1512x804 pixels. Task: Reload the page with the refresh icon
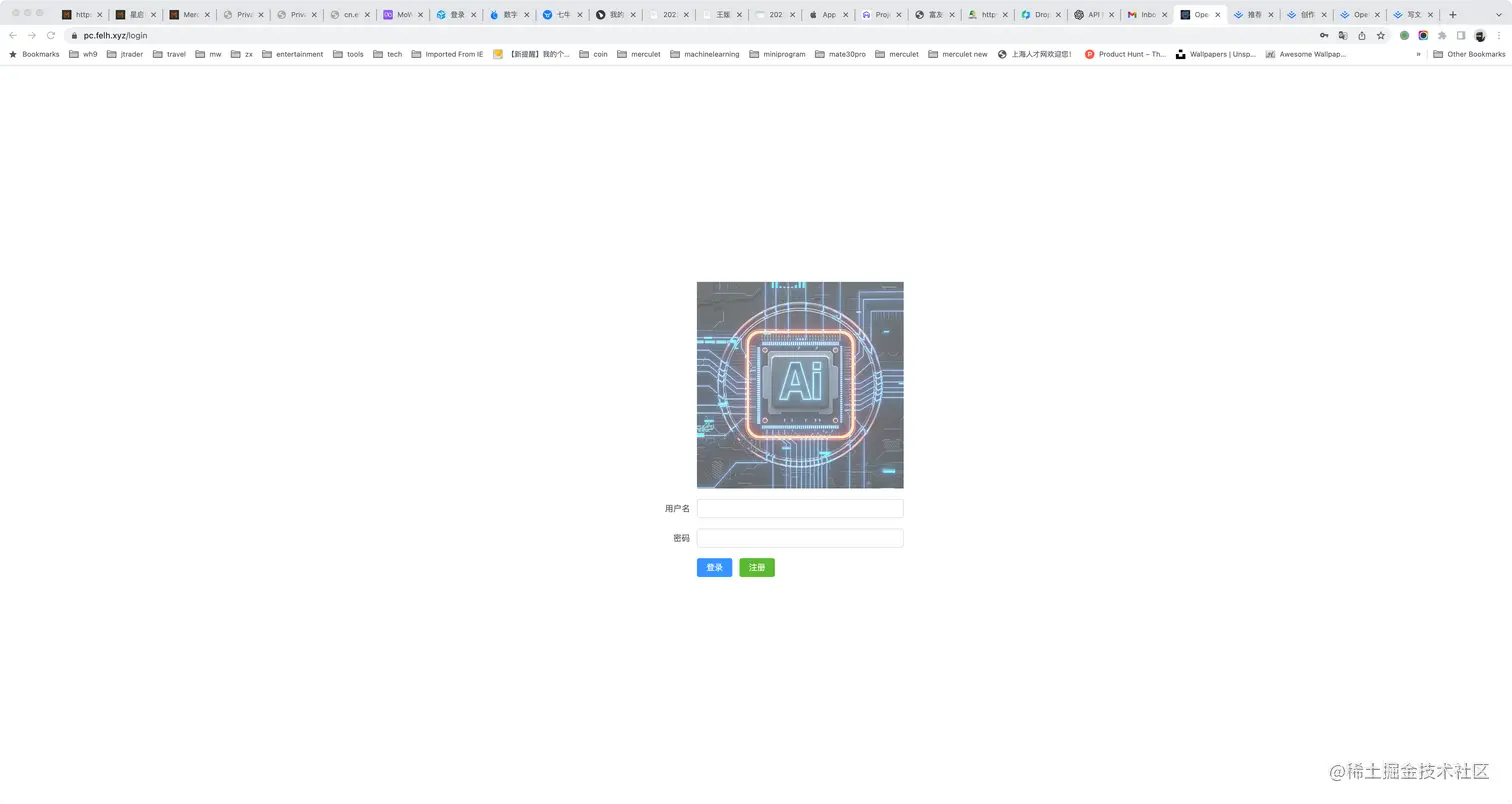[51, 35]
